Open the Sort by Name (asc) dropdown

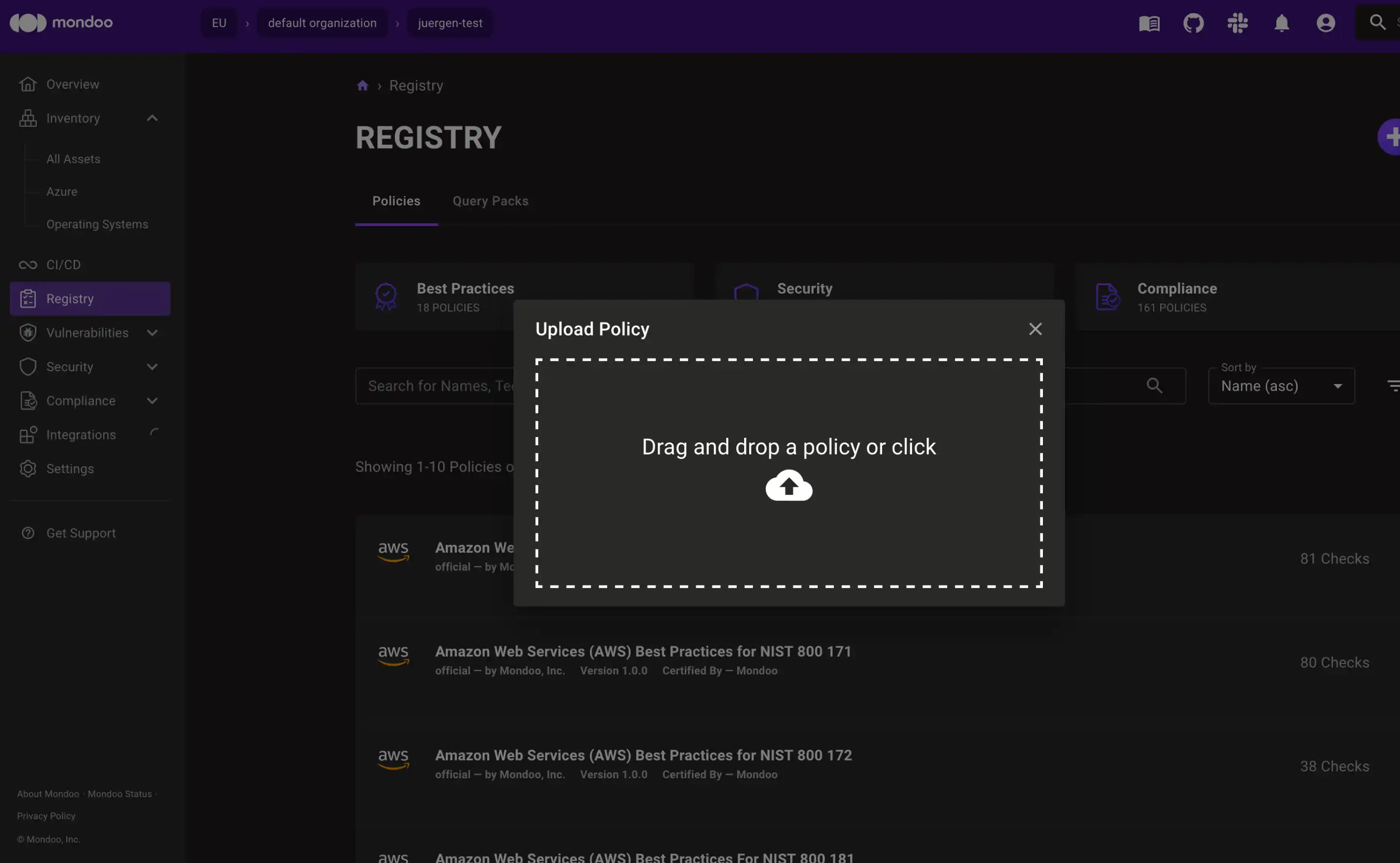tap(1281, 386)
